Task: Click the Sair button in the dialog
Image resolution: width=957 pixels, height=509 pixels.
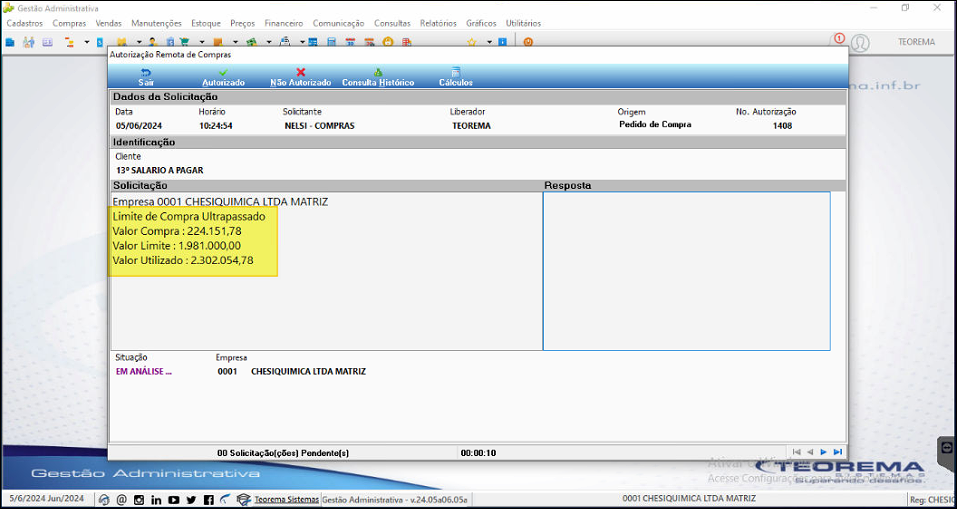Action: [146, 77]
